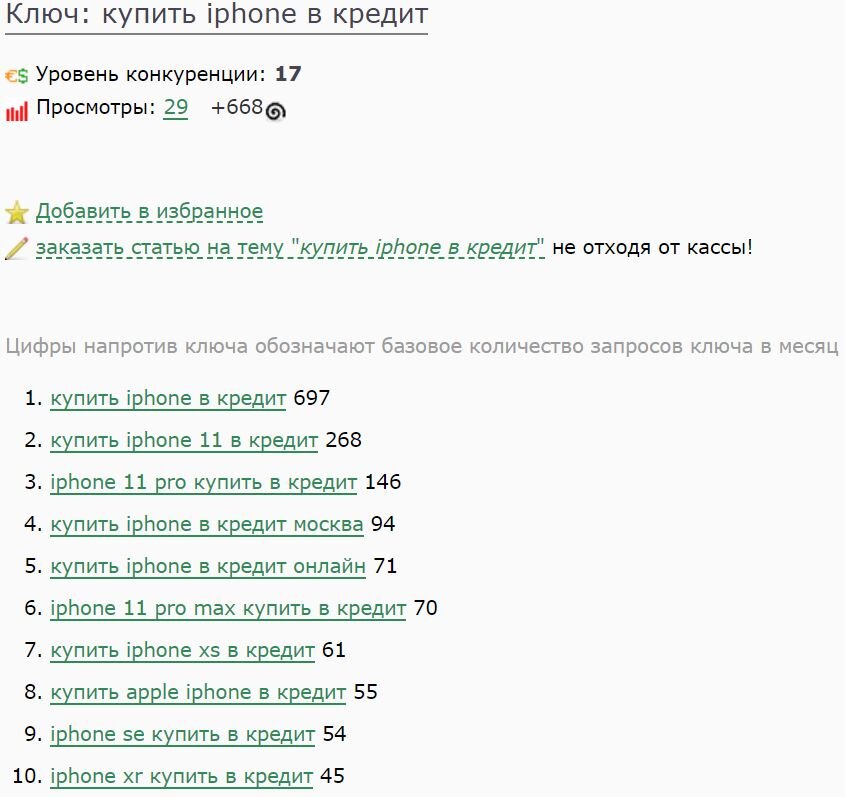Screen dimensions: 845x797
Task: Click the Уровень конкуренции label
Action: pyautogui.click(x=151, y=74)
